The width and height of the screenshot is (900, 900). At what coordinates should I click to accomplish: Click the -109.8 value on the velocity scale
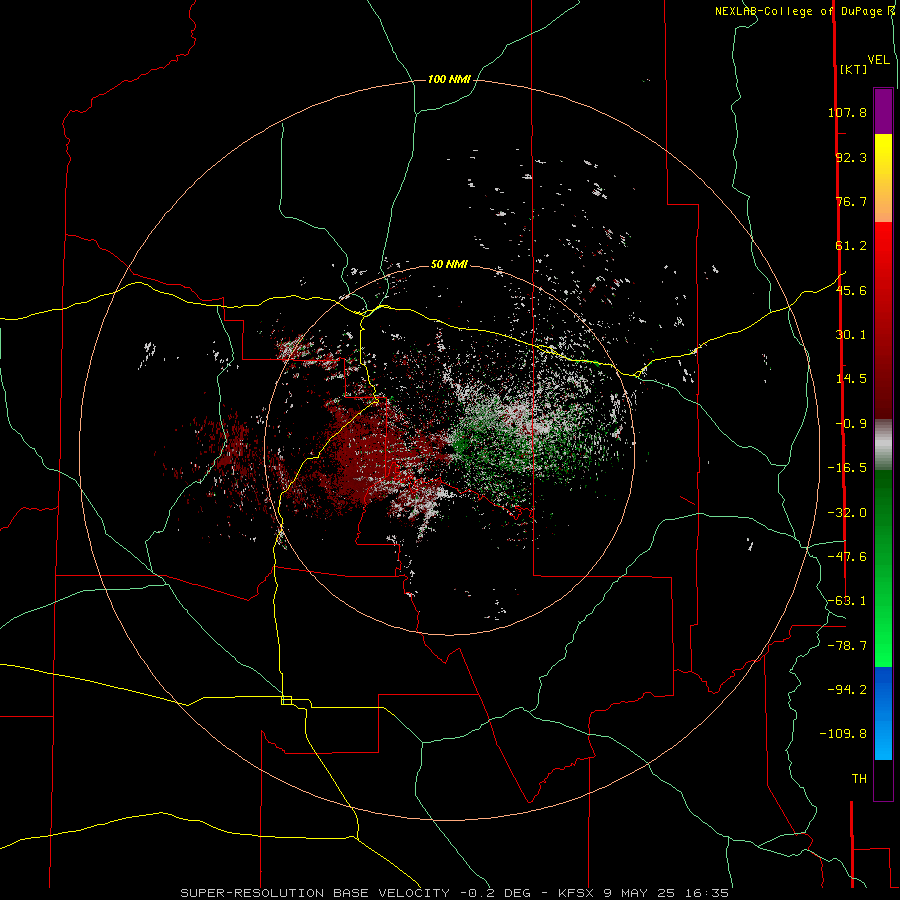tap(843, 734)
